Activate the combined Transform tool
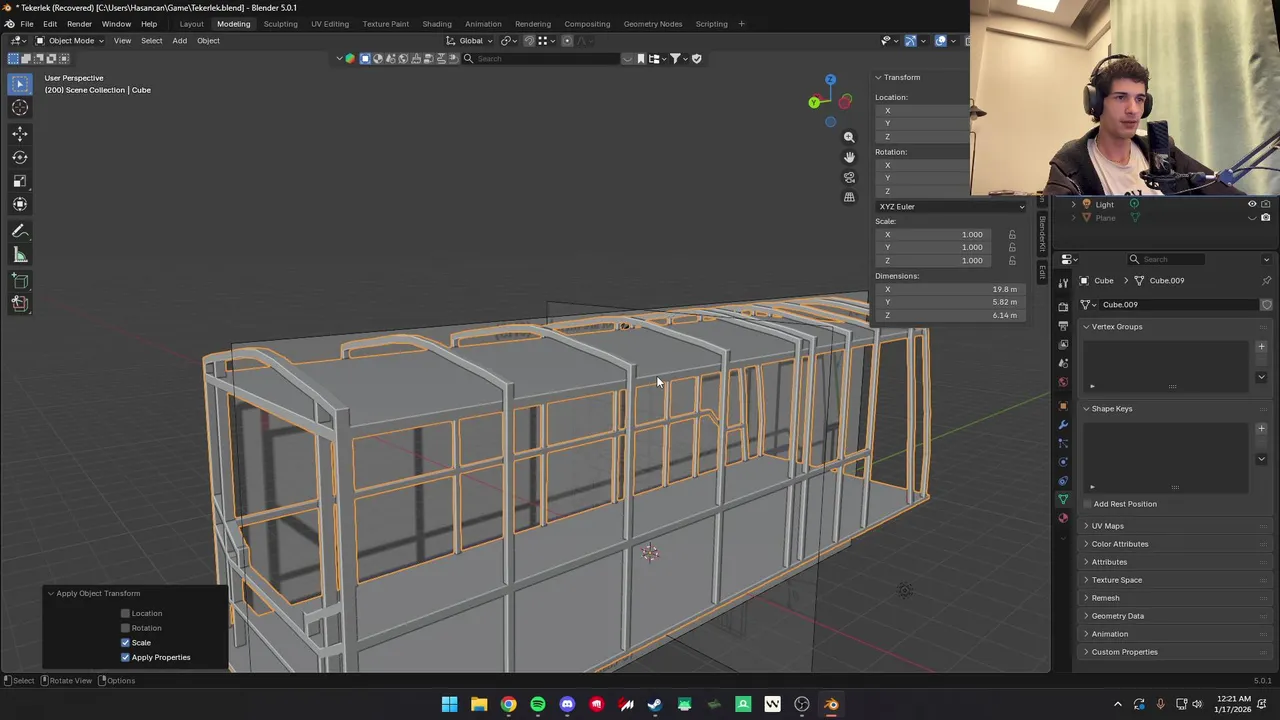The image size is (1280, 720). [x=20, y=204]
